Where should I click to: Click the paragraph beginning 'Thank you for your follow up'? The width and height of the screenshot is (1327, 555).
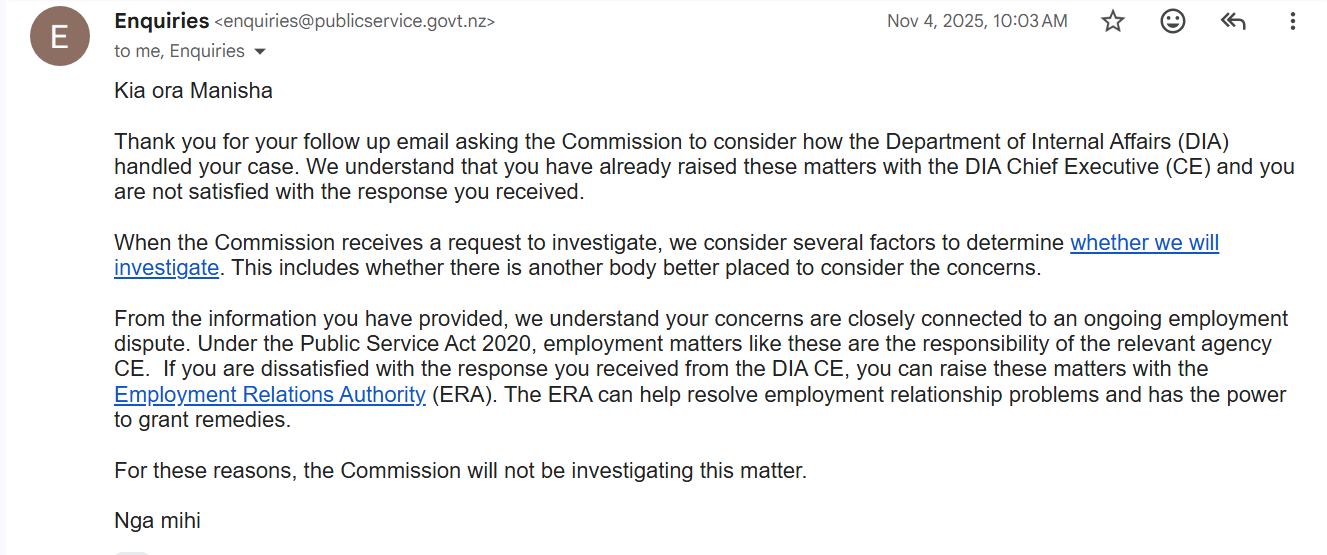(x=704, y=166)
